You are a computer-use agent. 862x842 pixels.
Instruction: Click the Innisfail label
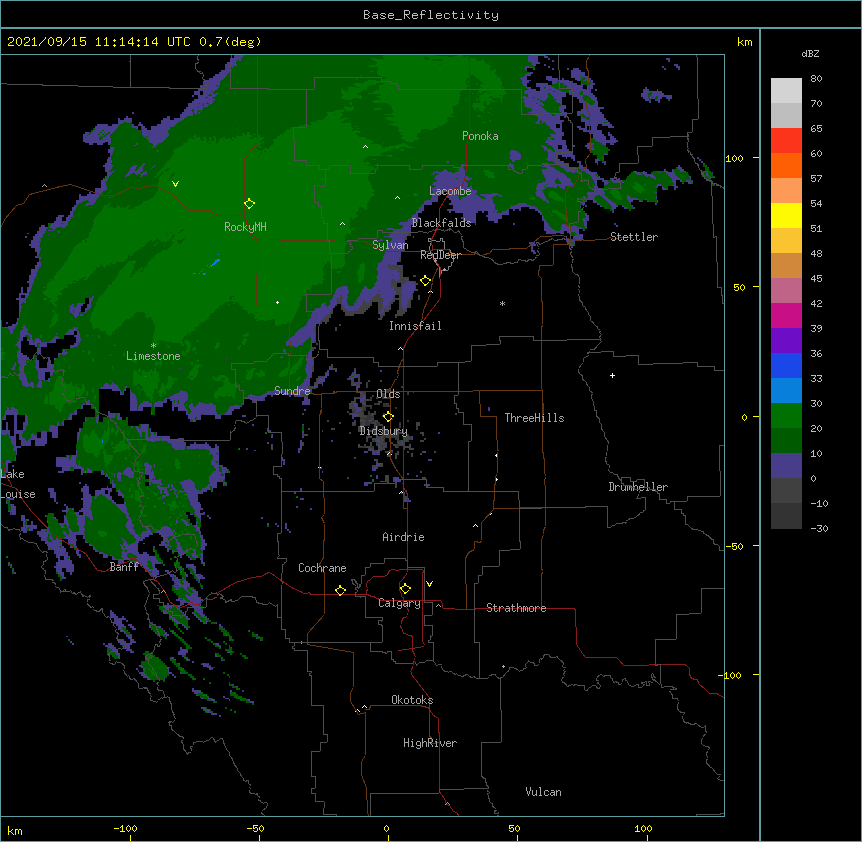click(x=415, y=326)
